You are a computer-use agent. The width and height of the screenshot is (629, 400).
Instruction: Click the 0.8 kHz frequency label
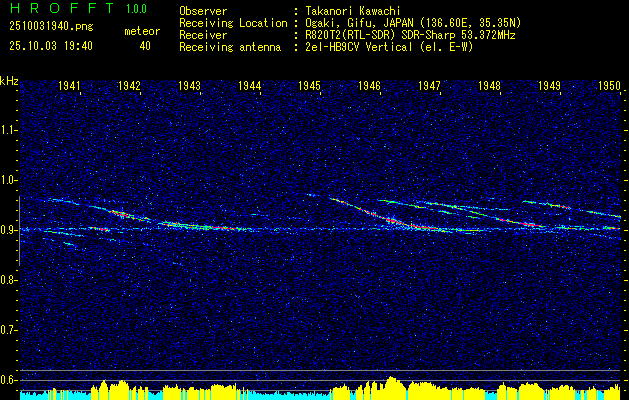coord(8,280)
